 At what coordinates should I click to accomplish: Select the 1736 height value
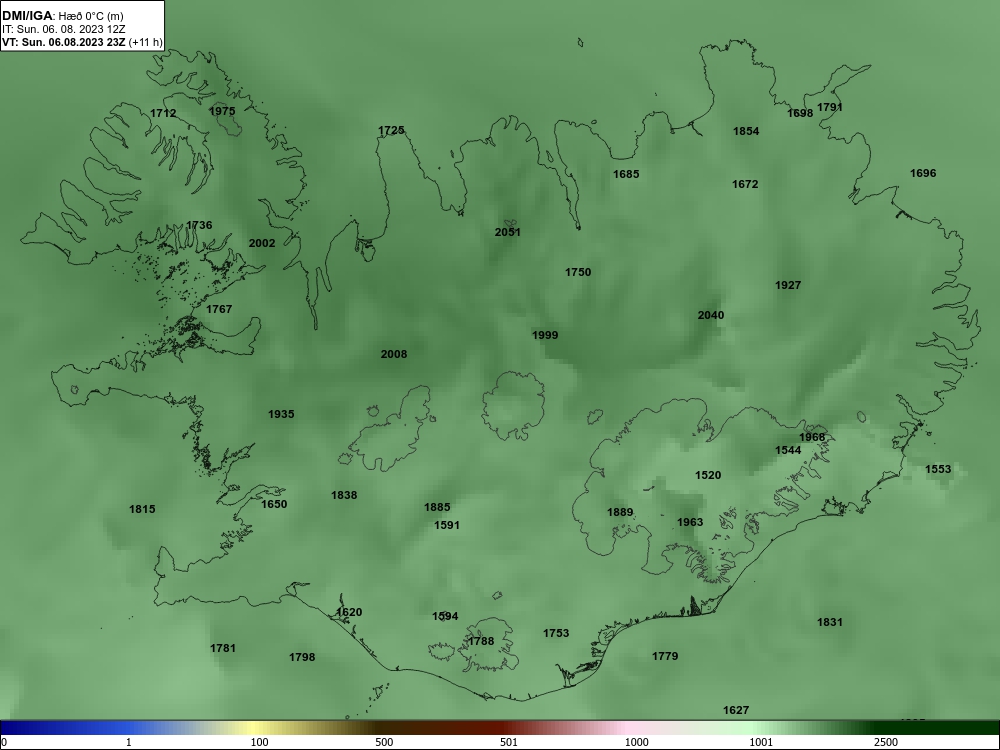199,225
